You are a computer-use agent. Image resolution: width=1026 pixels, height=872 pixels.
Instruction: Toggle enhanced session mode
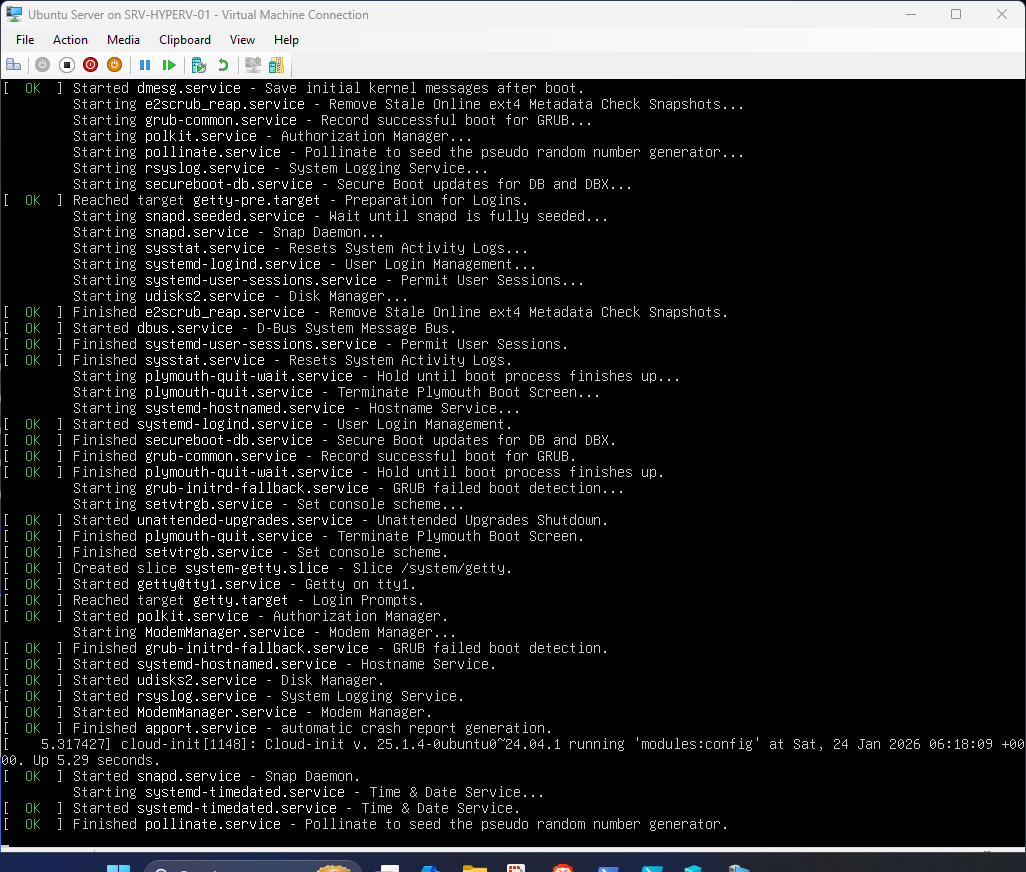[253, 65]
